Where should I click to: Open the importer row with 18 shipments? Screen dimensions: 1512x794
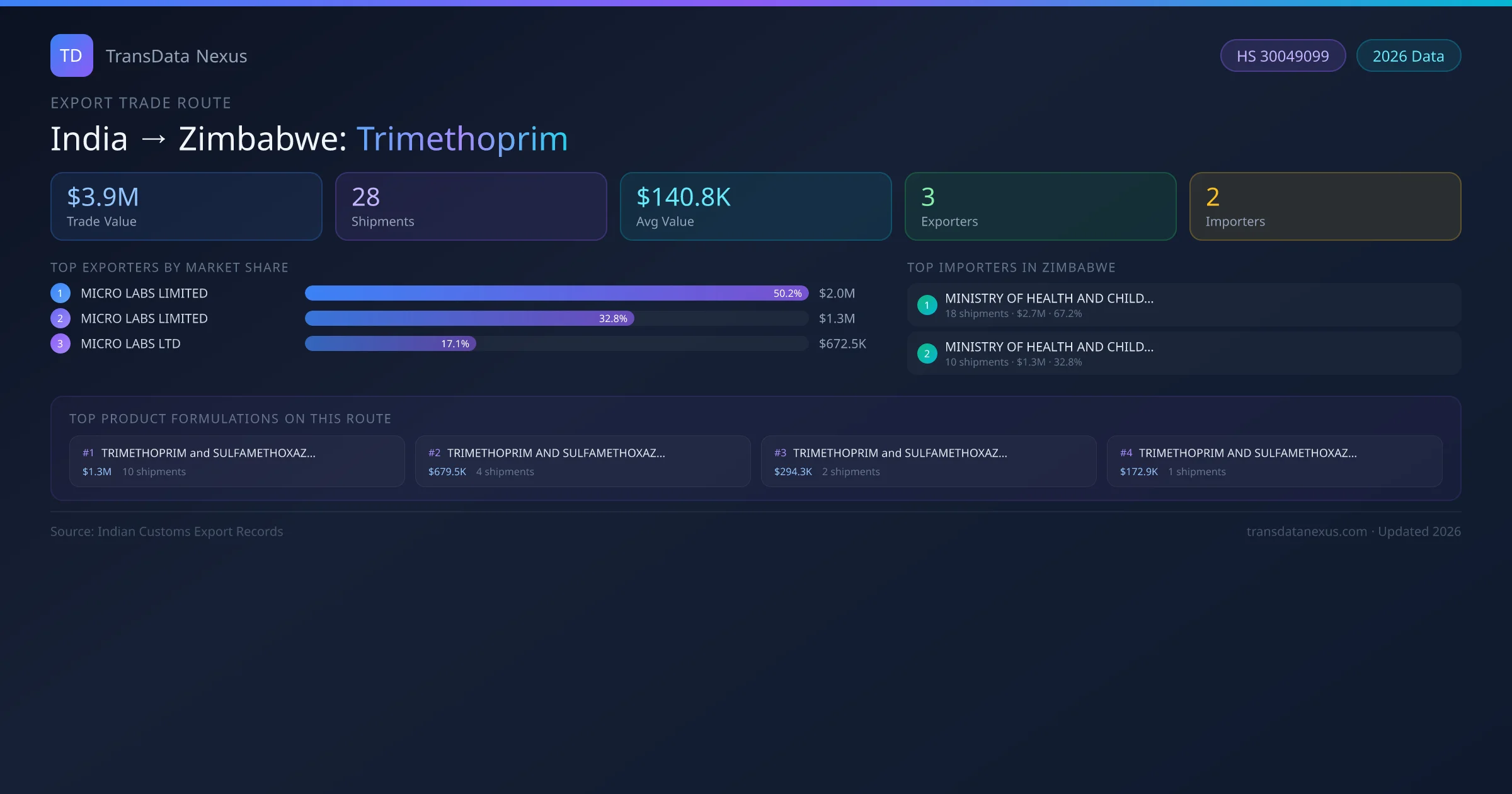pos(1183,305)
